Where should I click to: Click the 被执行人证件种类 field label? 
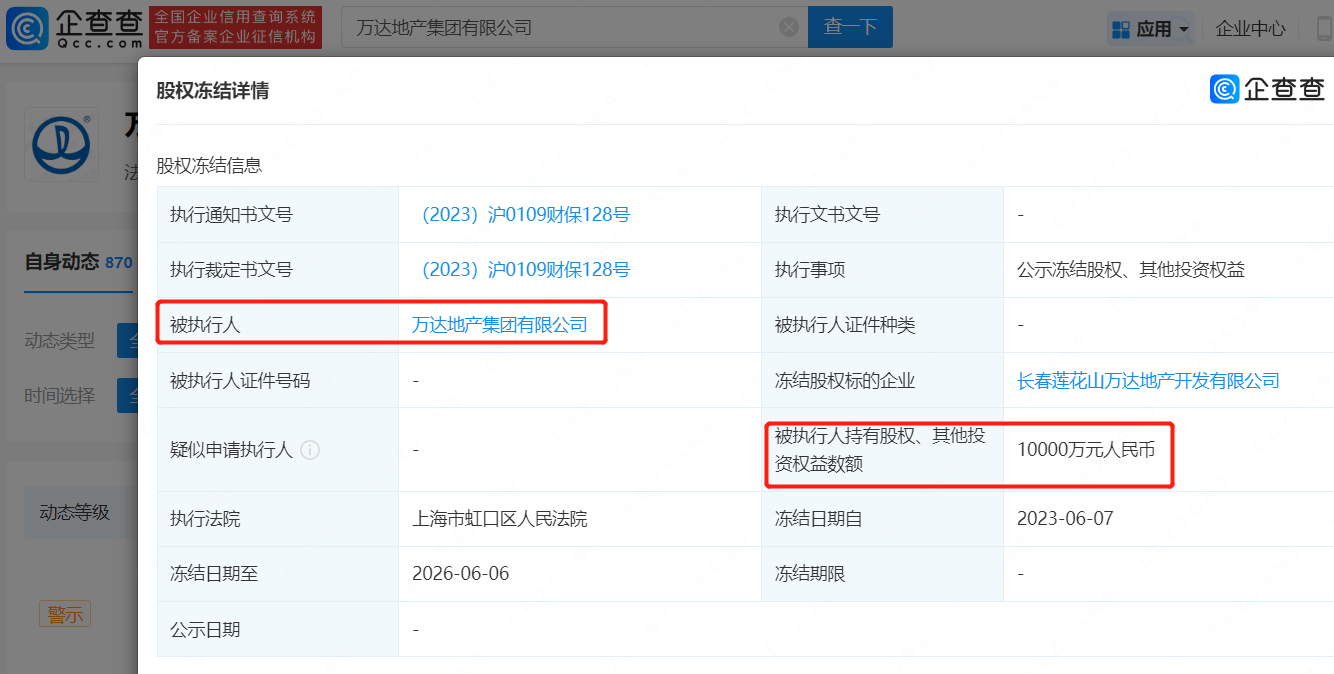(x=845, y=325)
